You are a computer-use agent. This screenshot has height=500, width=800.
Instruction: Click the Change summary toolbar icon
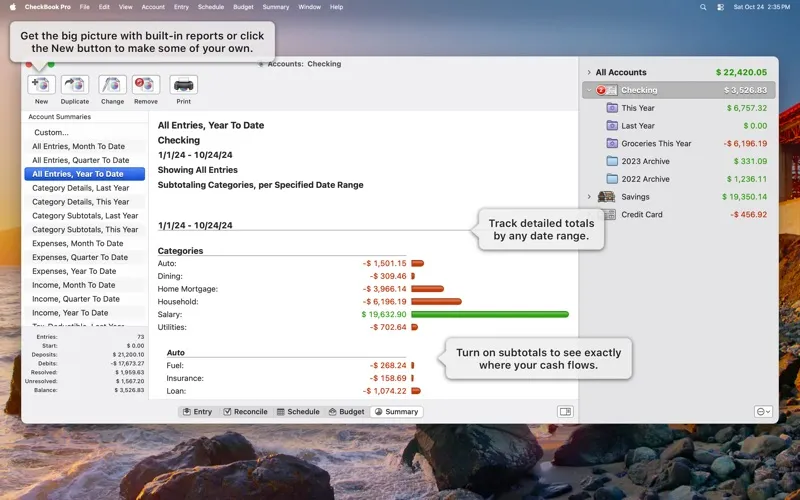coord(112,85)
